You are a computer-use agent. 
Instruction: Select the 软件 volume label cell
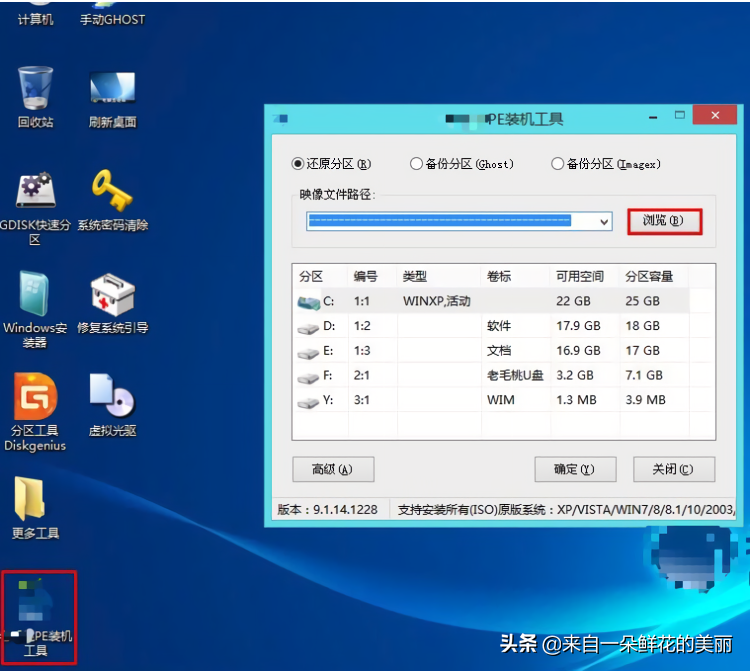coord(499,326)
